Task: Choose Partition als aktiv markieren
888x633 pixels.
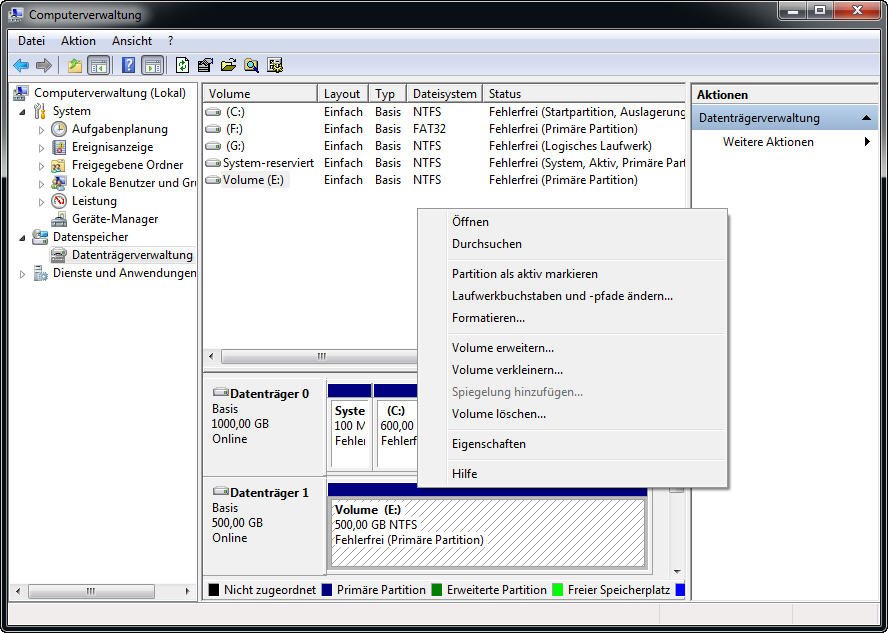Action: point(573,274)
